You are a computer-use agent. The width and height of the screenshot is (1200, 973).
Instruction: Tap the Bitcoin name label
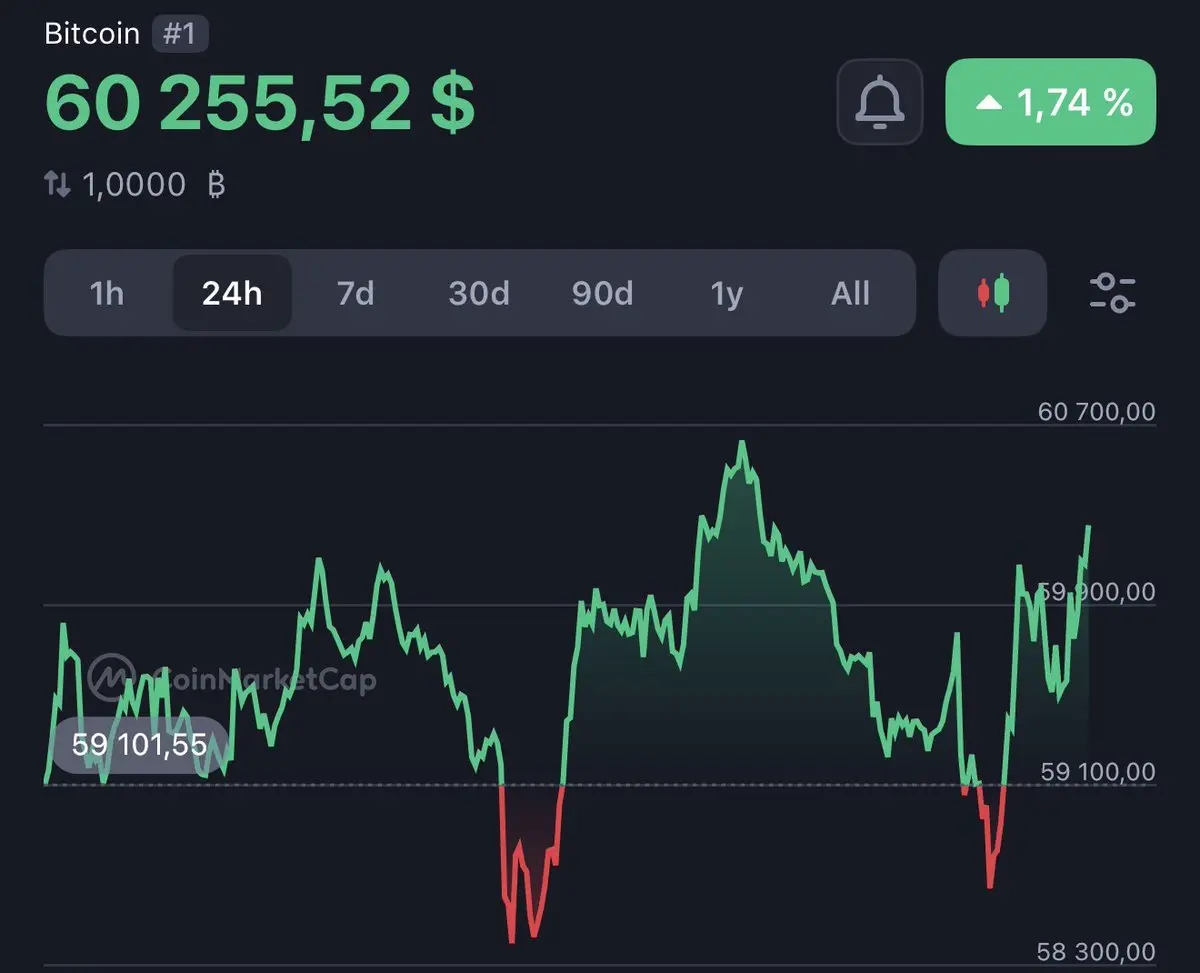point(92,33)
